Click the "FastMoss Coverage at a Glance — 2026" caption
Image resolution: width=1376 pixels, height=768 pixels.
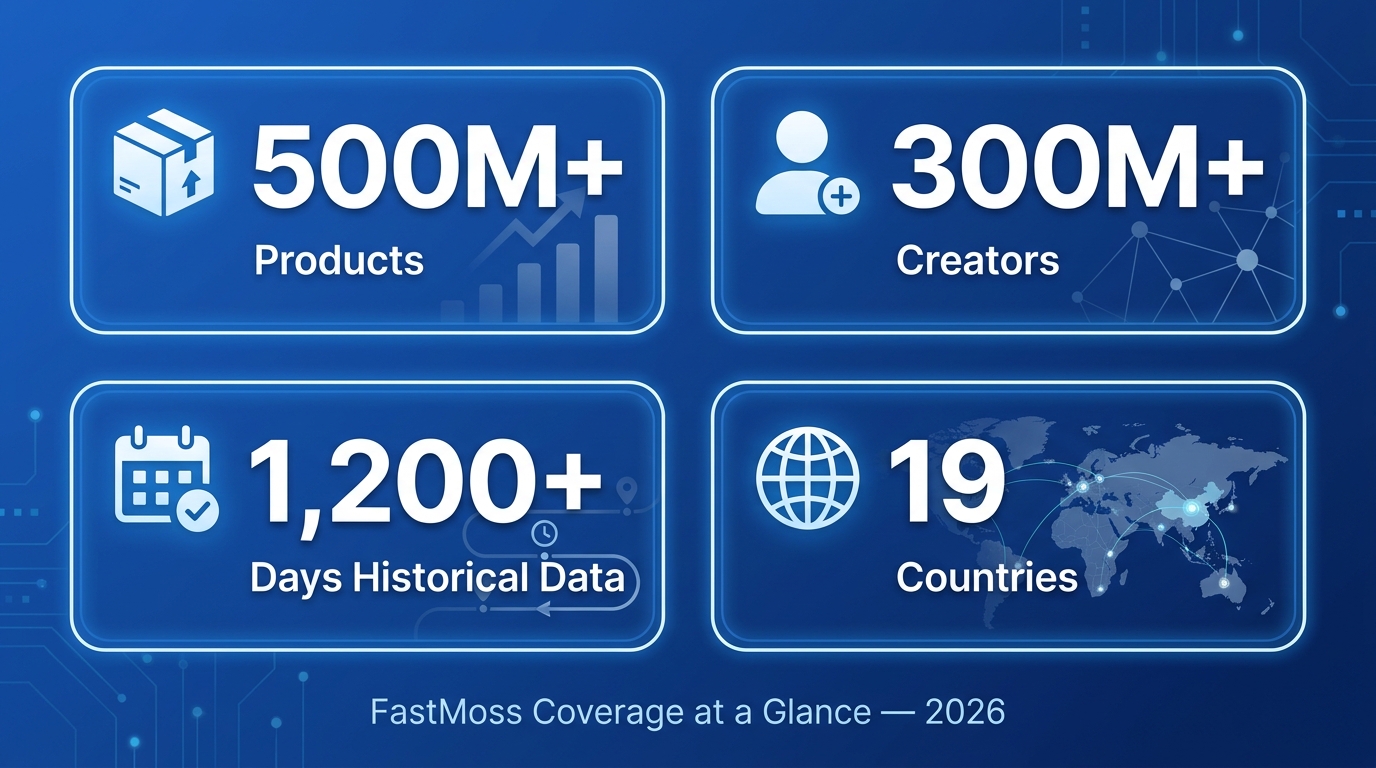pyautogui.click(x=687, y=712)
